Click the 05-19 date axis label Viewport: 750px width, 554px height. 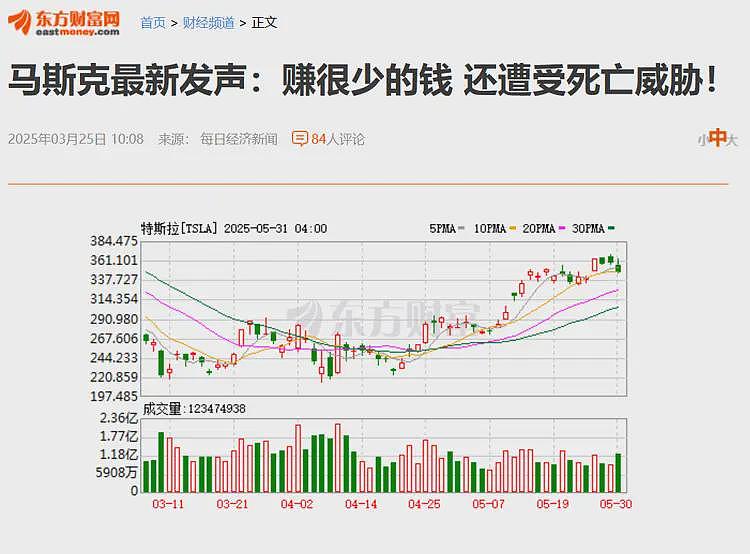pyautogui.click(x=552, y=504)
